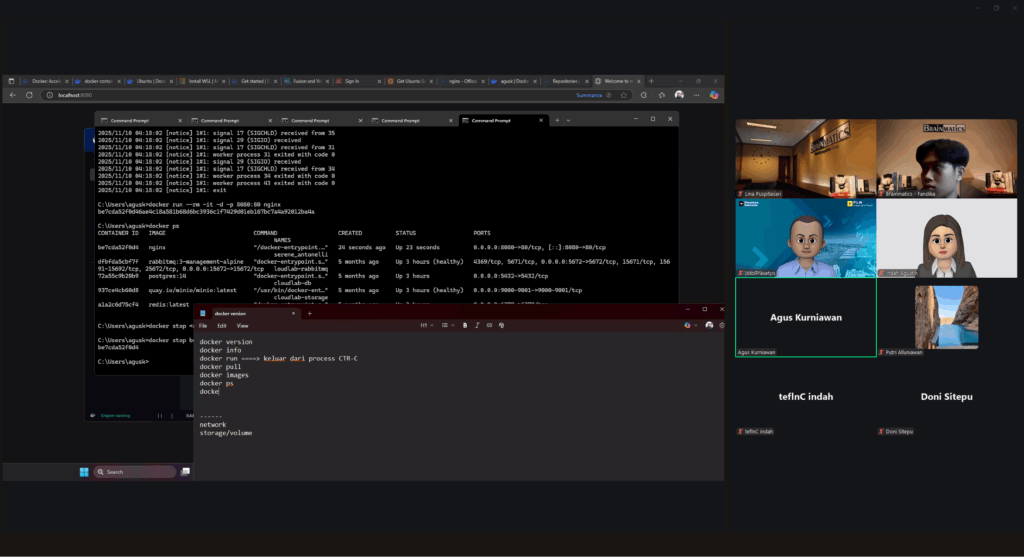The image size is (1024, 557).
Task: Reload the localhost page
Action: 29,95
